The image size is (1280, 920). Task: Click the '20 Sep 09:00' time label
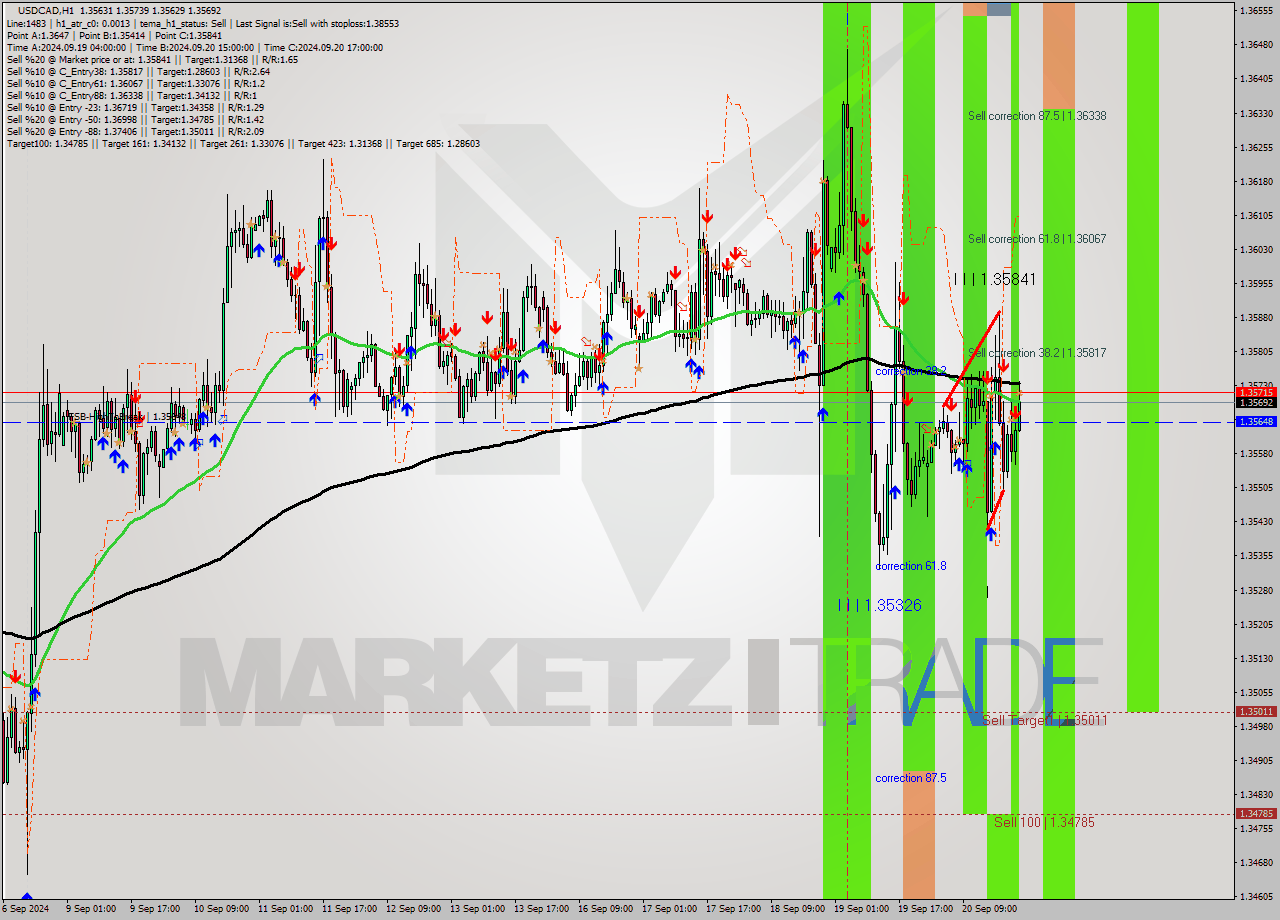[x=989, y=909]
